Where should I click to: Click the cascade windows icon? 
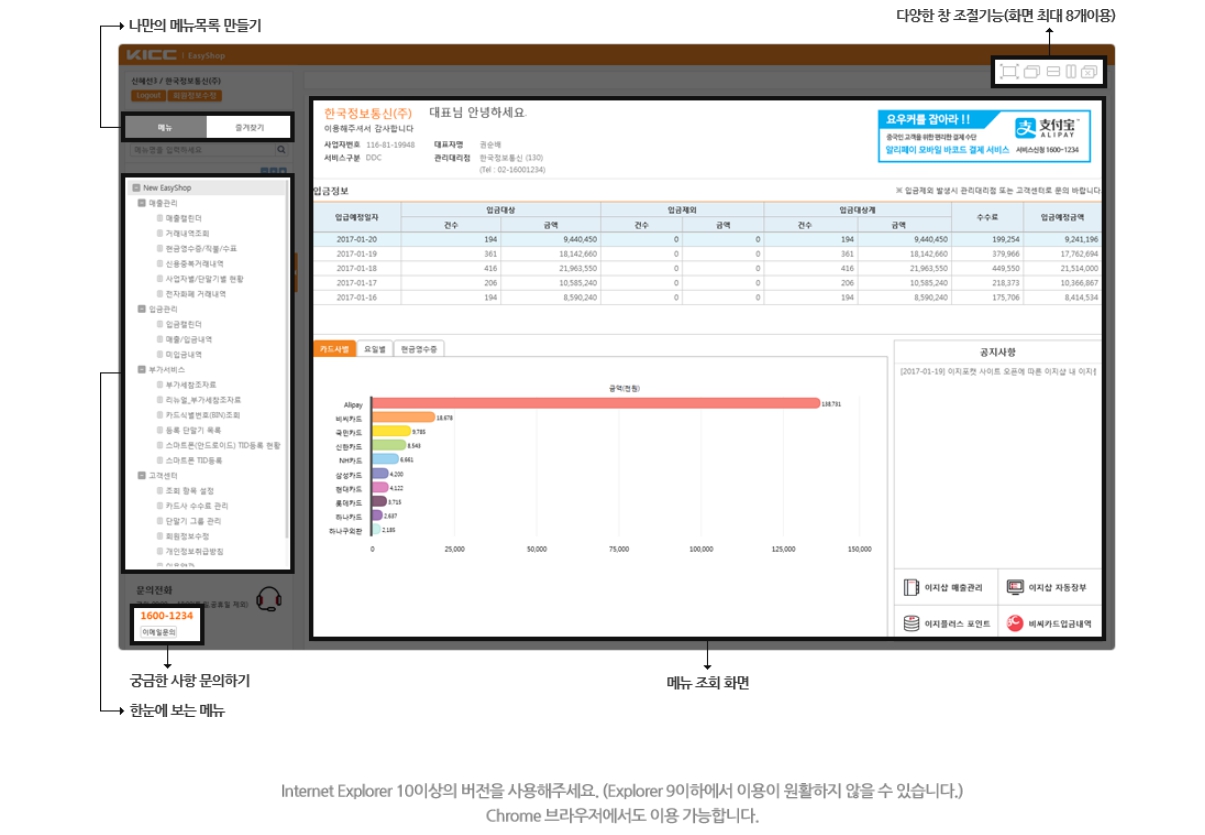[x=1032, y=71]
